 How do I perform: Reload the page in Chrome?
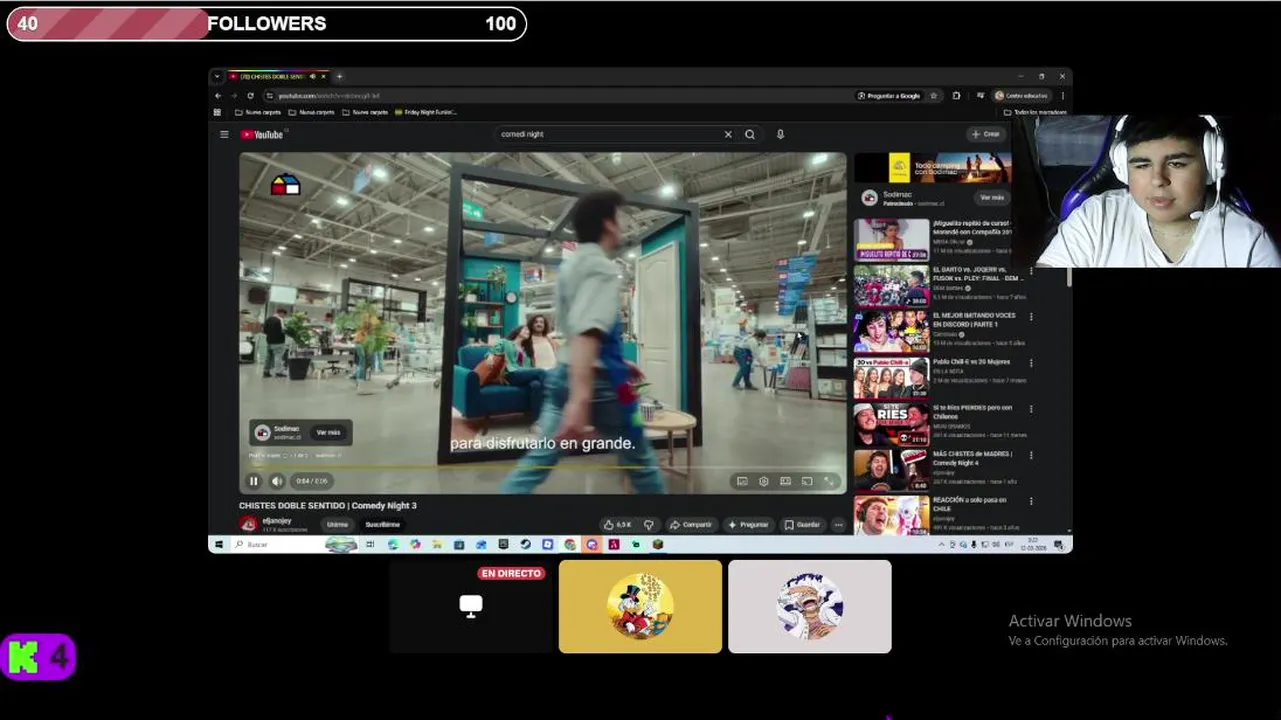point(250,96)
